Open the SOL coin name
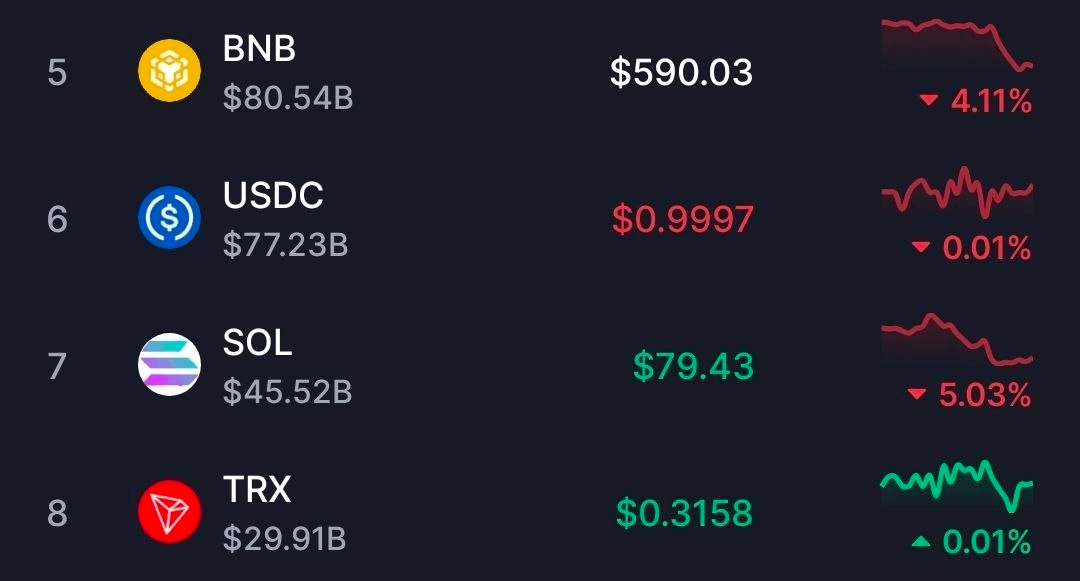The height and width of the screenshot is (581, 1080). (257, 343)
